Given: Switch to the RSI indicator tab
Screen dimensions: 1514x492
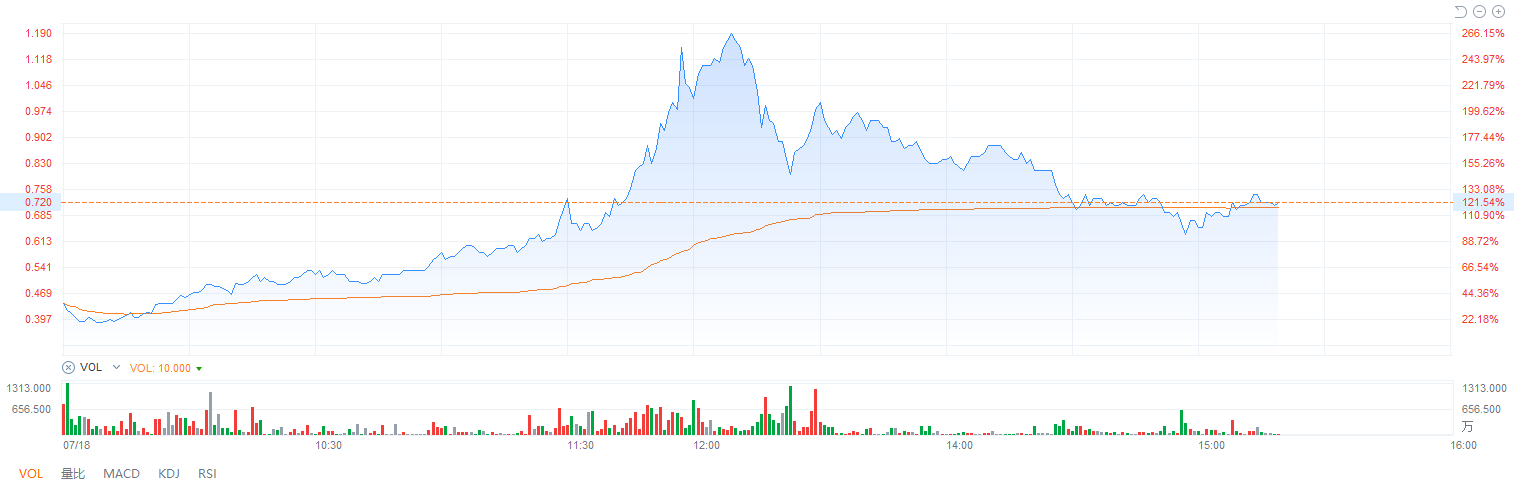Looking at the screenshot, I should [x=207, y=473].
